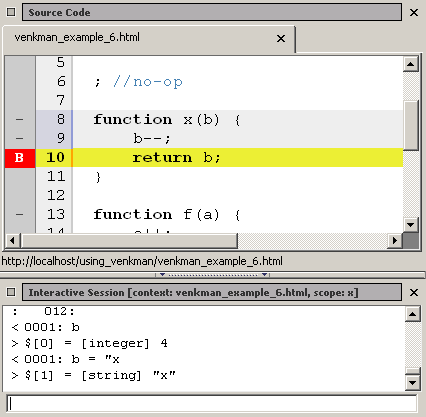
Task: Click the "$[0] = [integer] 4" output line
Action: point(89,343)
